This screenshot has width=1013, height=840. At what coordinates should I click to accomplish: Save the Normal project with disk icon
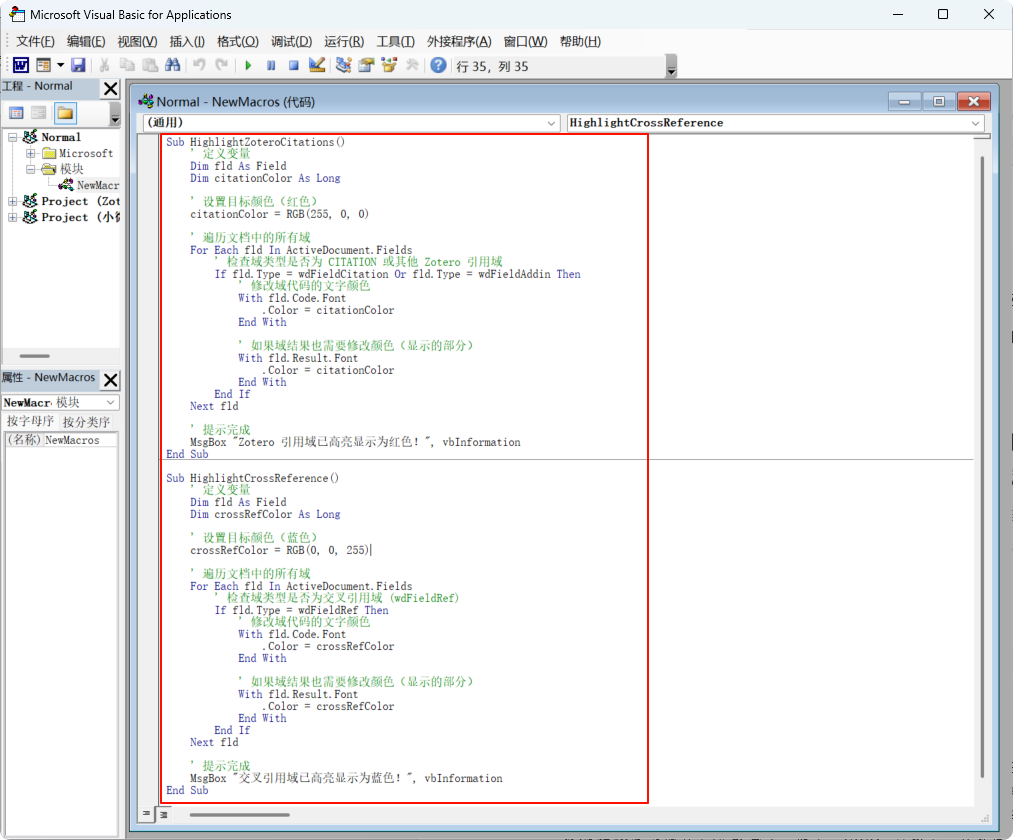(78, 65)
